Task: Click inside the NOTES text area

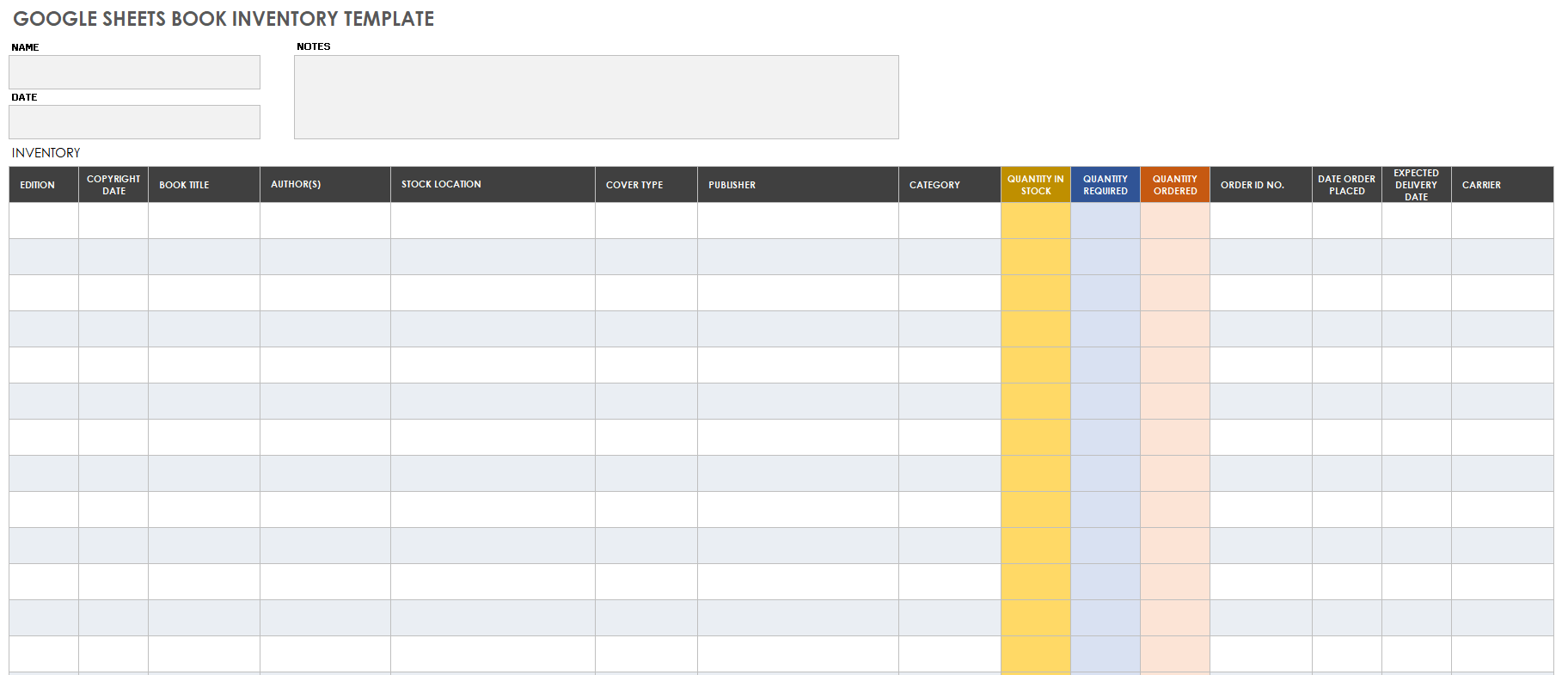Action: click(597, 97)
